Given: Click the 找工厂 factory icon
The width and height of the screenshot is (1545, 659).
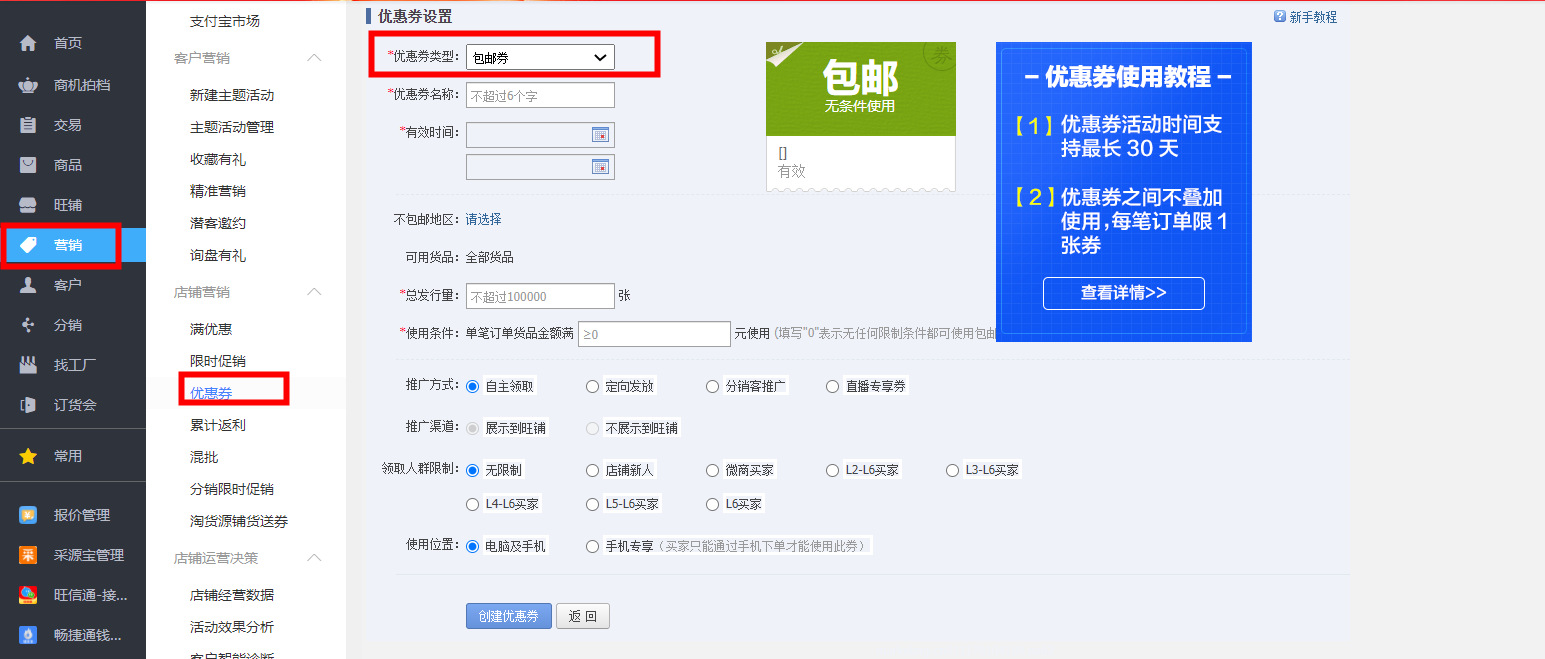Looking at the screenshot, I should coord(28,365).
